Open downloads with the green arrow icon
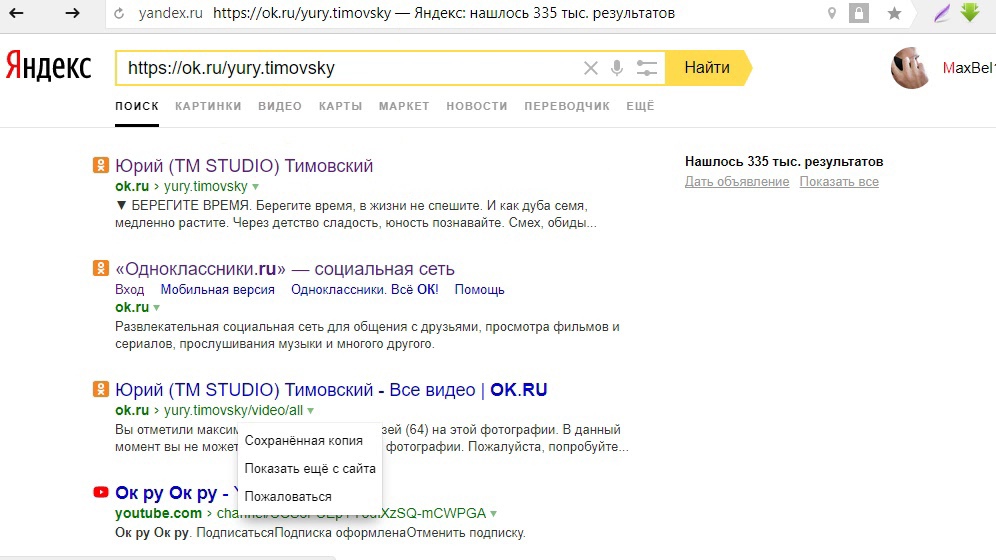 970,12
